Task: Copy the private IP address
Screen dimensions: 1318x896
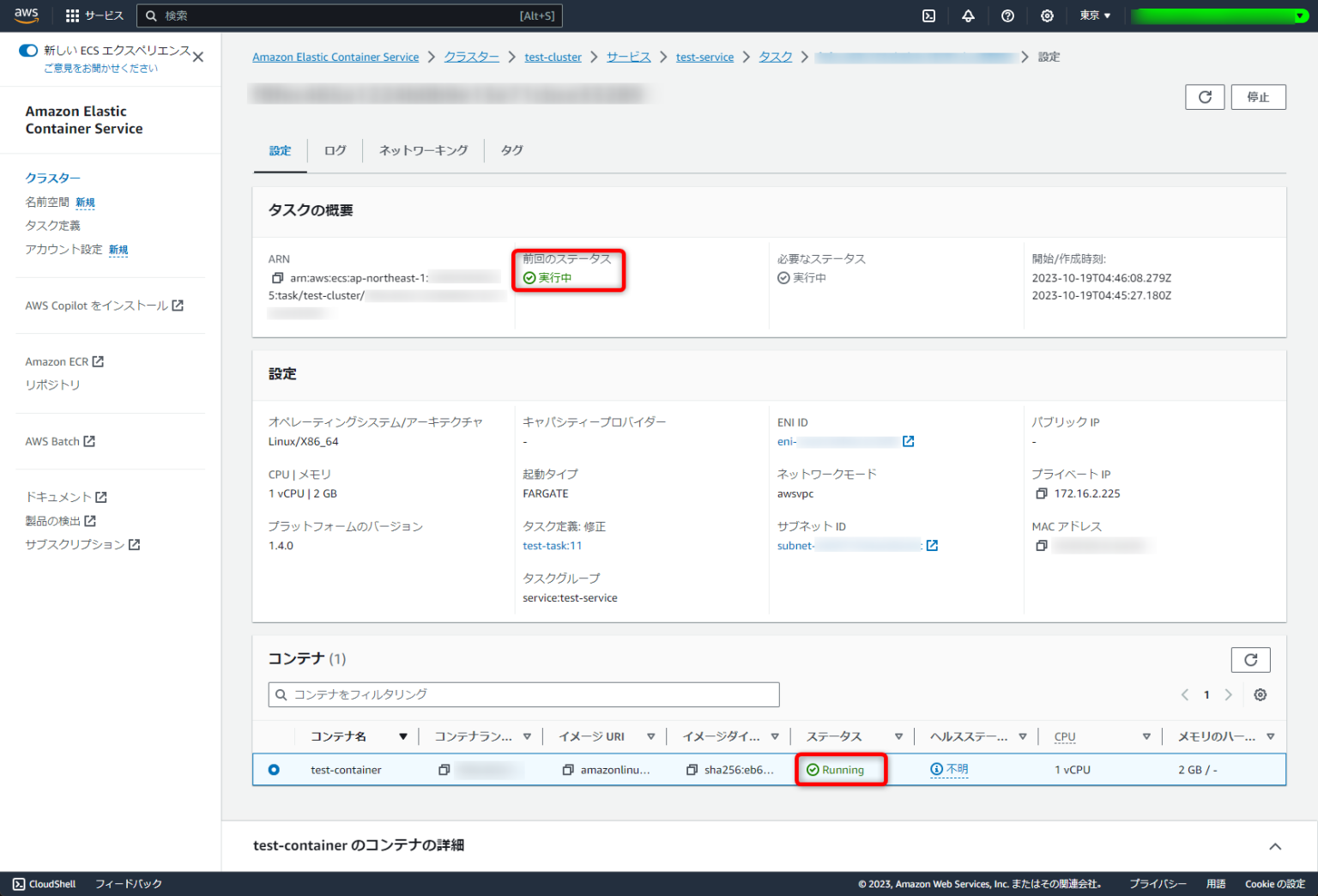Action: [x=1041, y=493]
